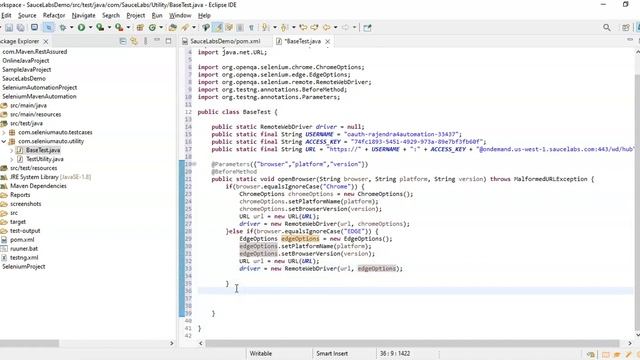Viewport: 640px width, 360px height.
Task: Open the Refactor menu
Action: click(x=54, y=16)
